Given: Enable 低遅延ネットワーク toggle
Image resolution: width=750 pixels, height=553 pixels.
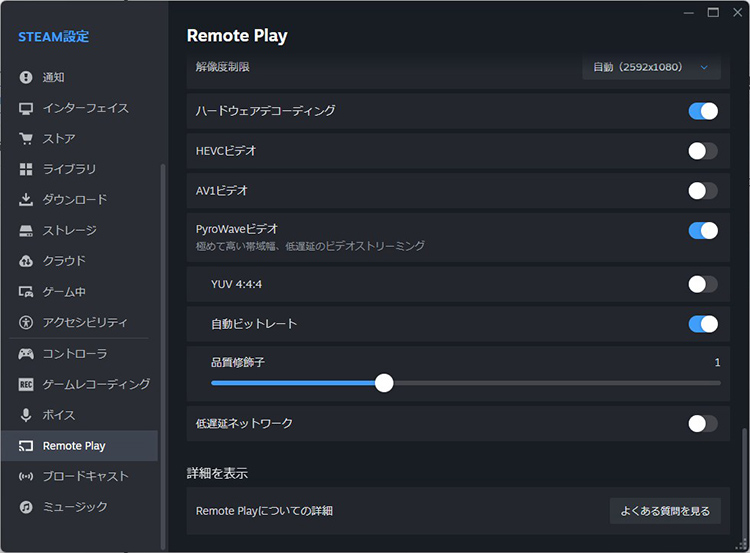Looking at the screenshot, I should coord(703,423).
